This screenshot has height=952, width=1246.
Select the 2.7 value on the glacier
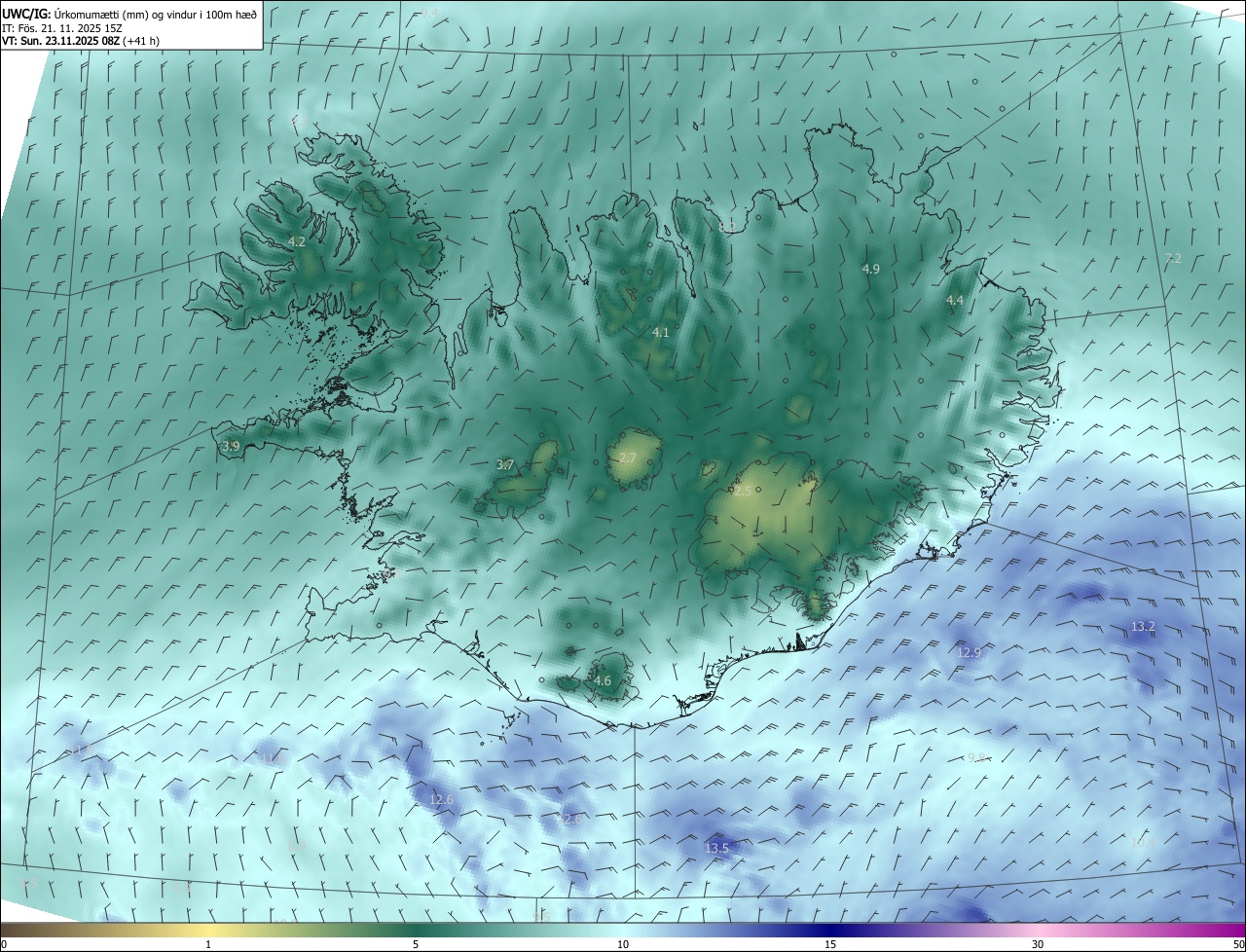pyautogui.click(x=627, y=458)
